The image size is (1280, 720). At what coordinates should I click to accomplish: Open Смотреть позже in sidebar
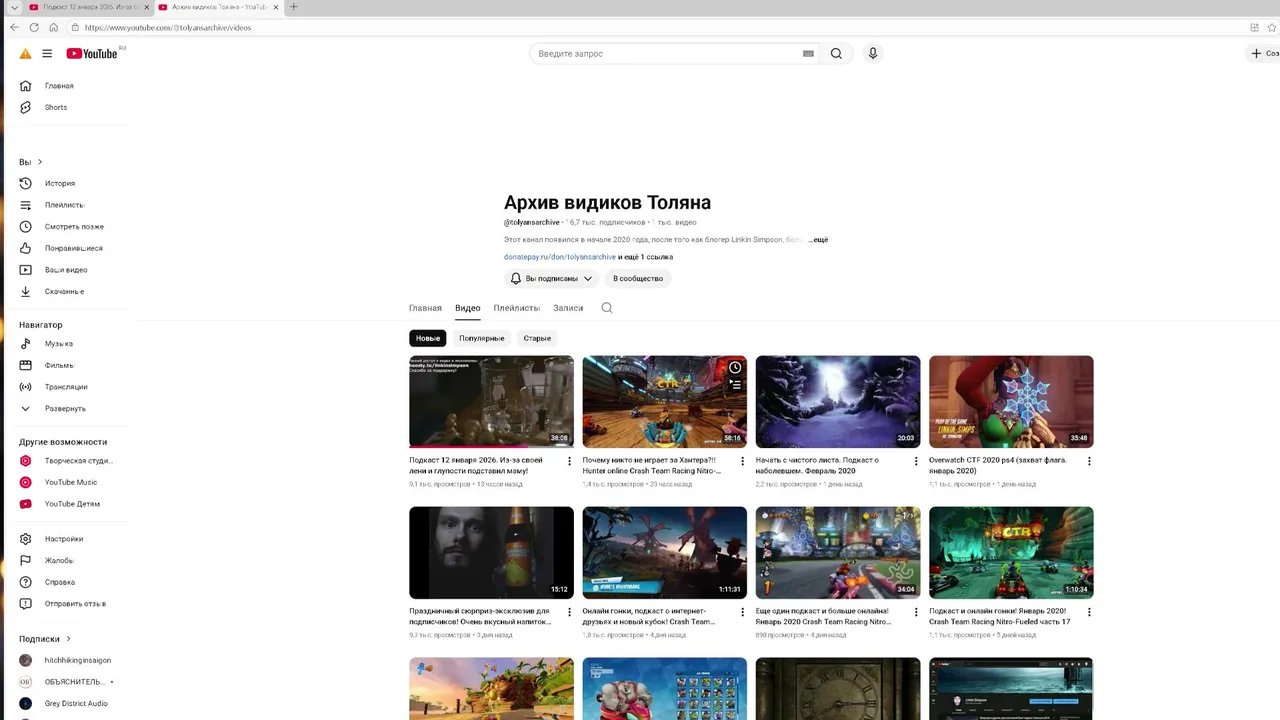point(72,226)
